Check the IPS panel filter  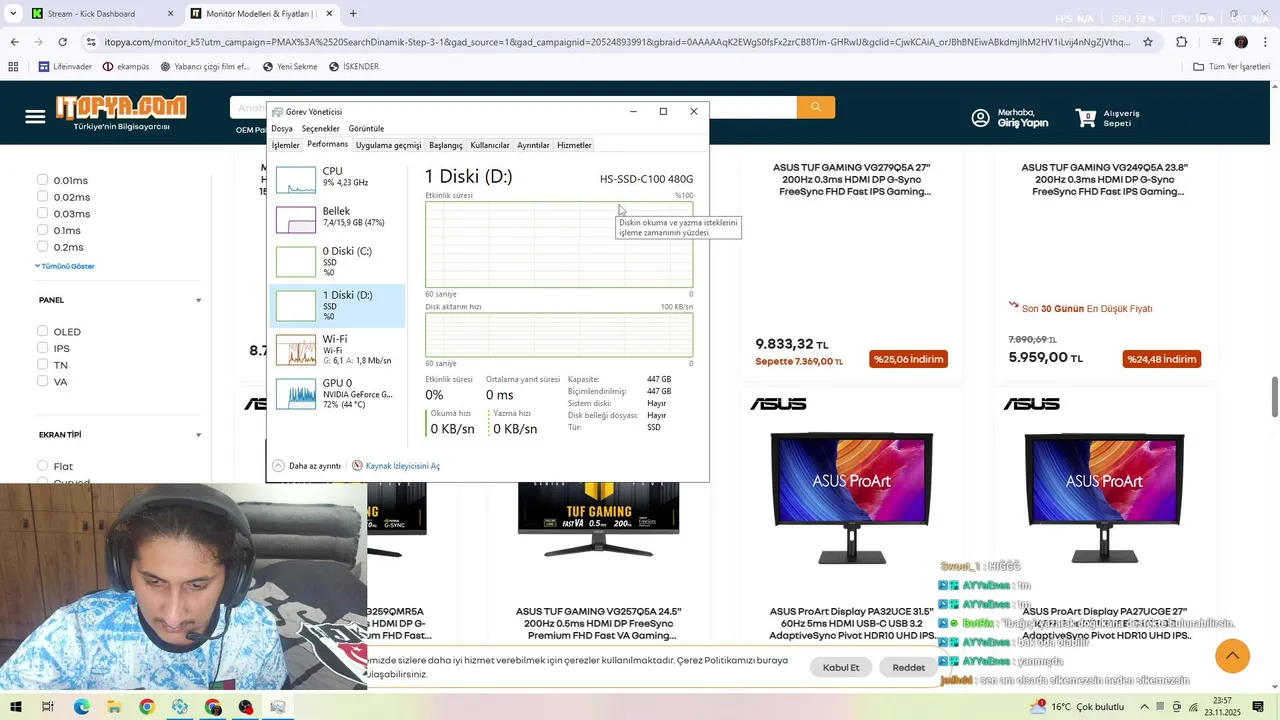pyautogui.click(x=42, y=348)
